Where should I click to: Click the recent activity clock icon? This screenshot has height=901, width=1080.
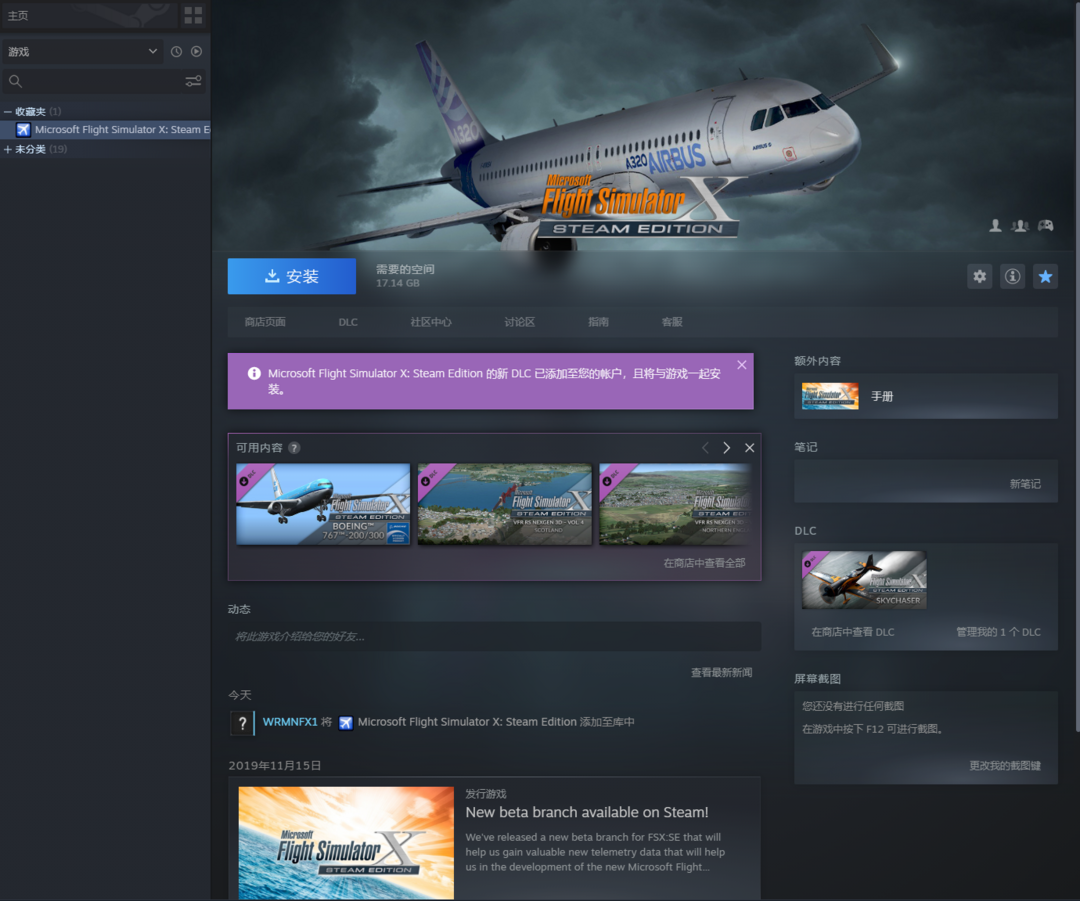[176, 52]
